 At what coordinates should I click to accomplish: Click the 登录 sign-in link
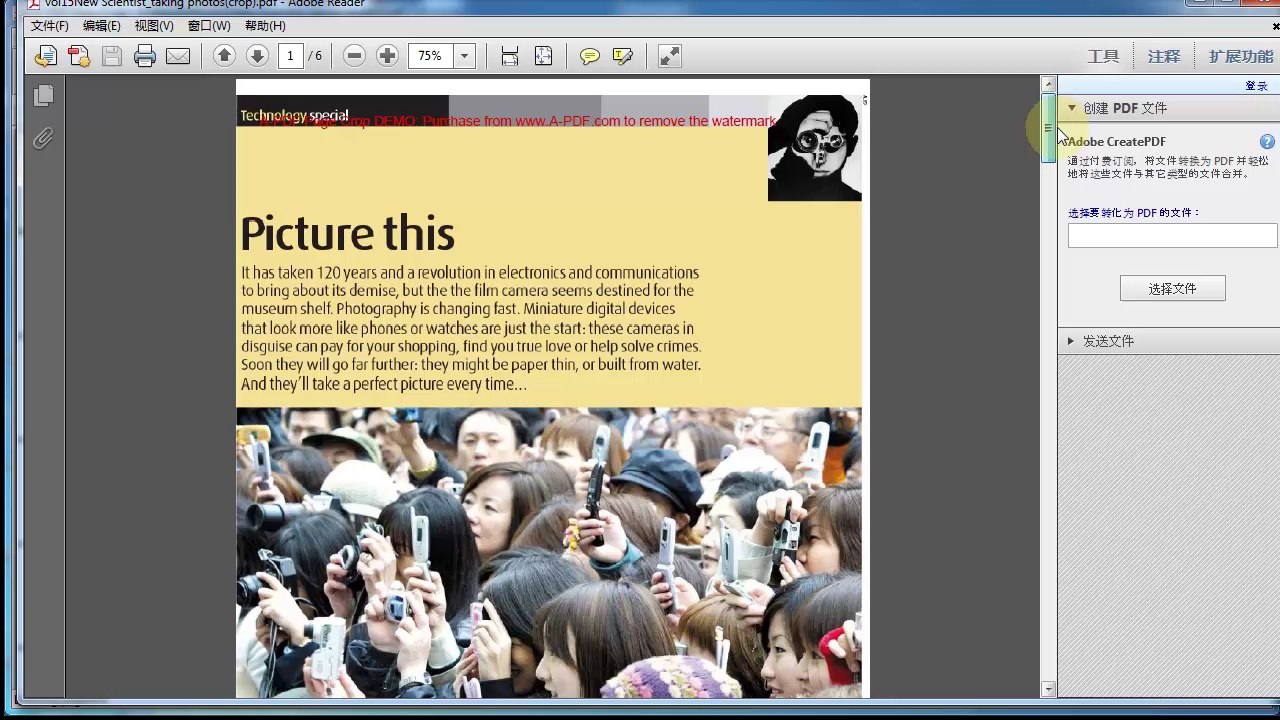(x=1256, y=86)
